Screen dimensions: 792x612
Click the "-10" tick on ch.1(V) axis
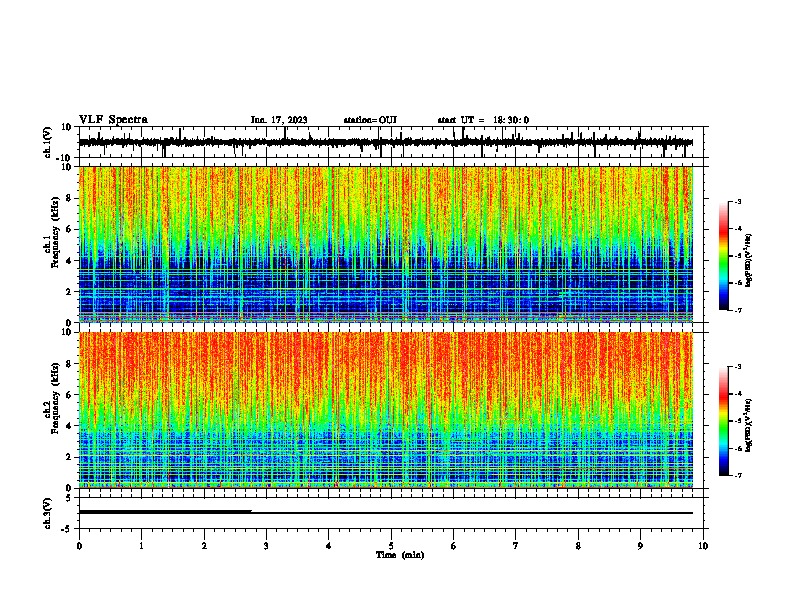coord(65,158)
